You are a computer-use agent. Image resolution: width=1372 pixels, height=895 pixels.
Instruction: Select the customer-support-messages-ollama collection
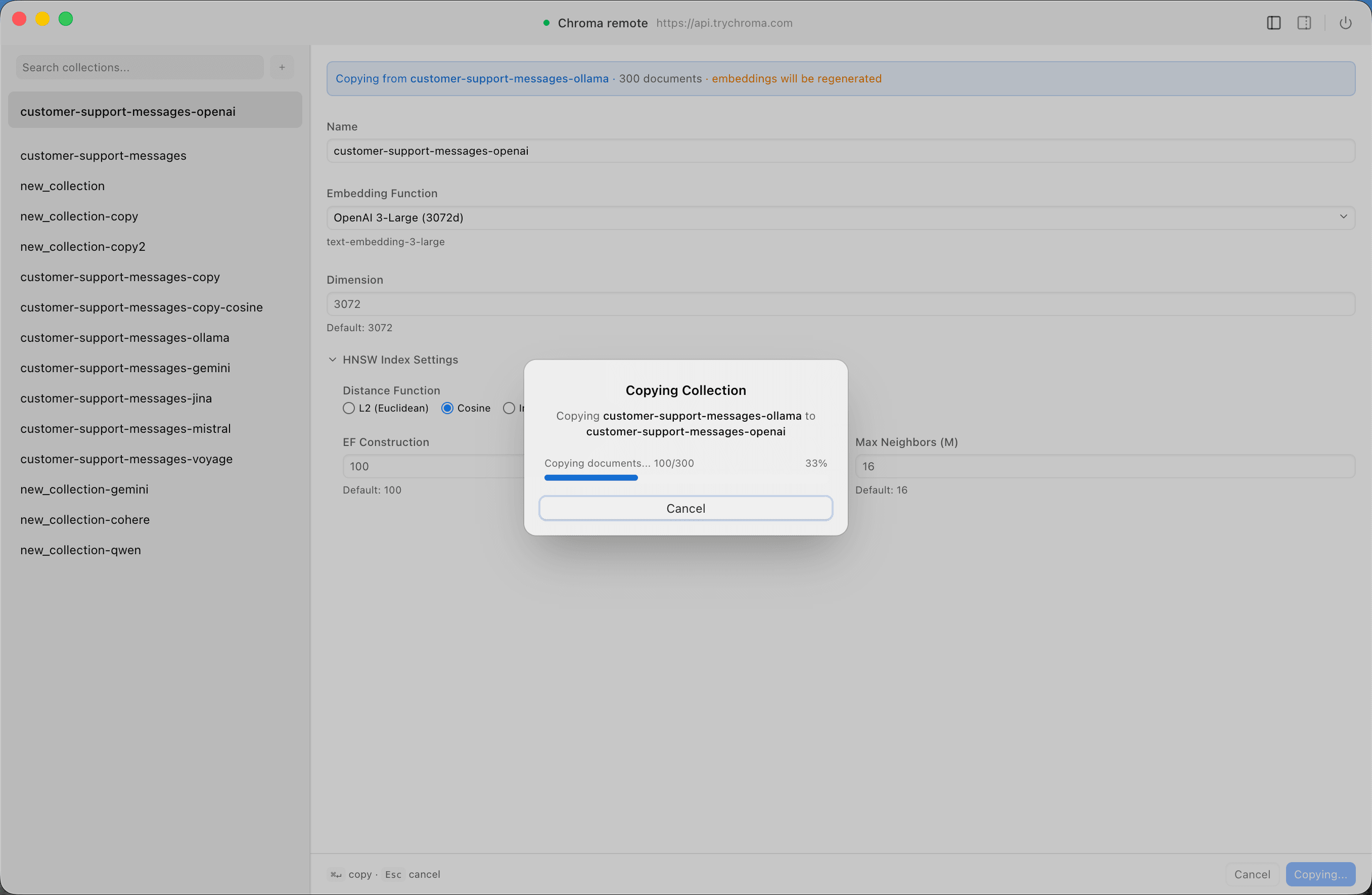[124, 337]
